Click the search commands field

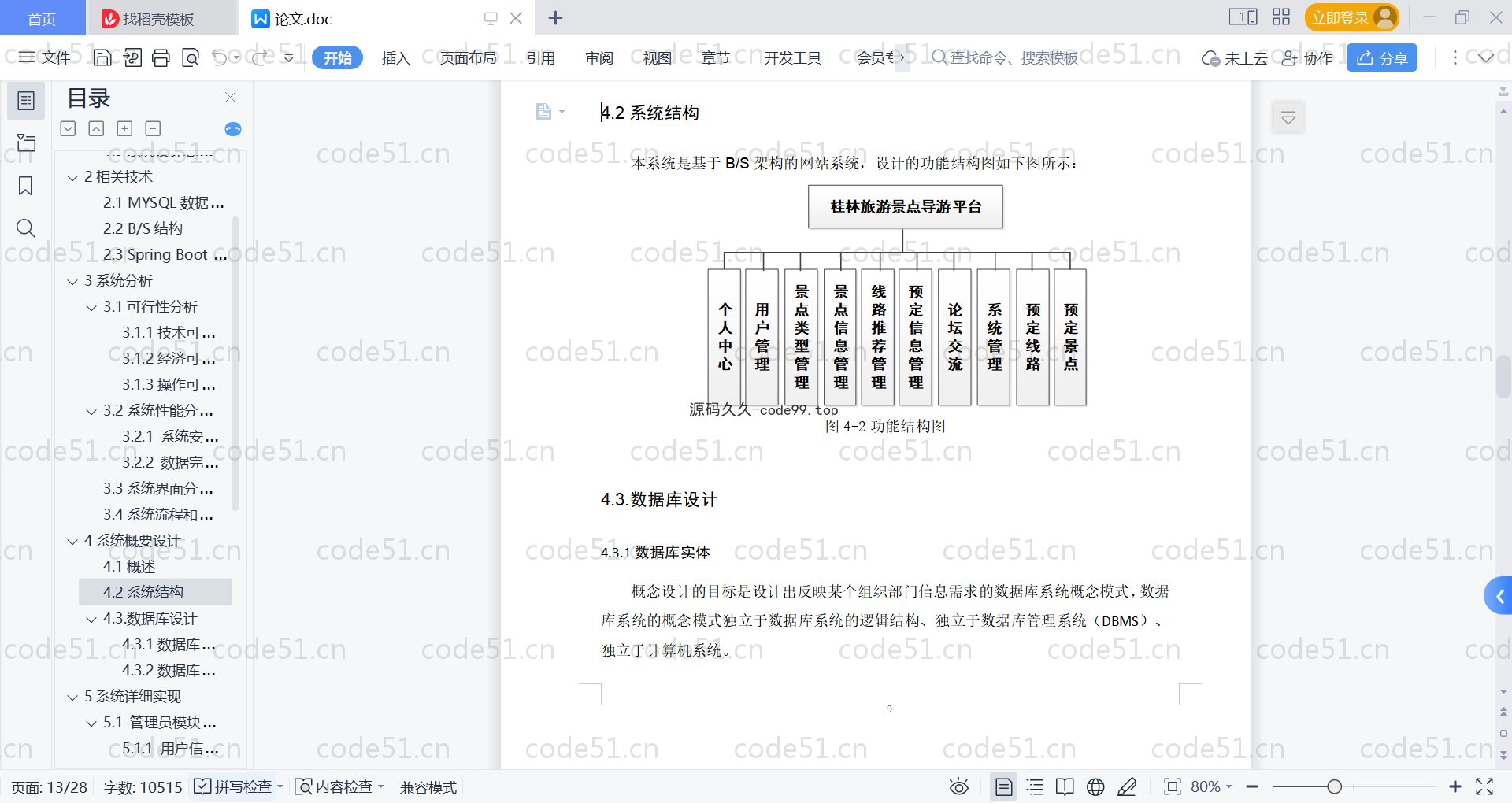1005,57
